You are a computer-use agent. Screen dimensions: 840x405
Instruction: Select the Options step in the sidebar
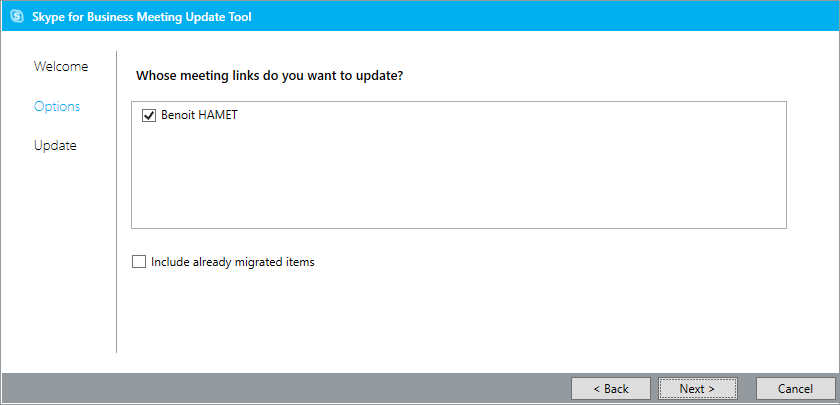[57, 106]
